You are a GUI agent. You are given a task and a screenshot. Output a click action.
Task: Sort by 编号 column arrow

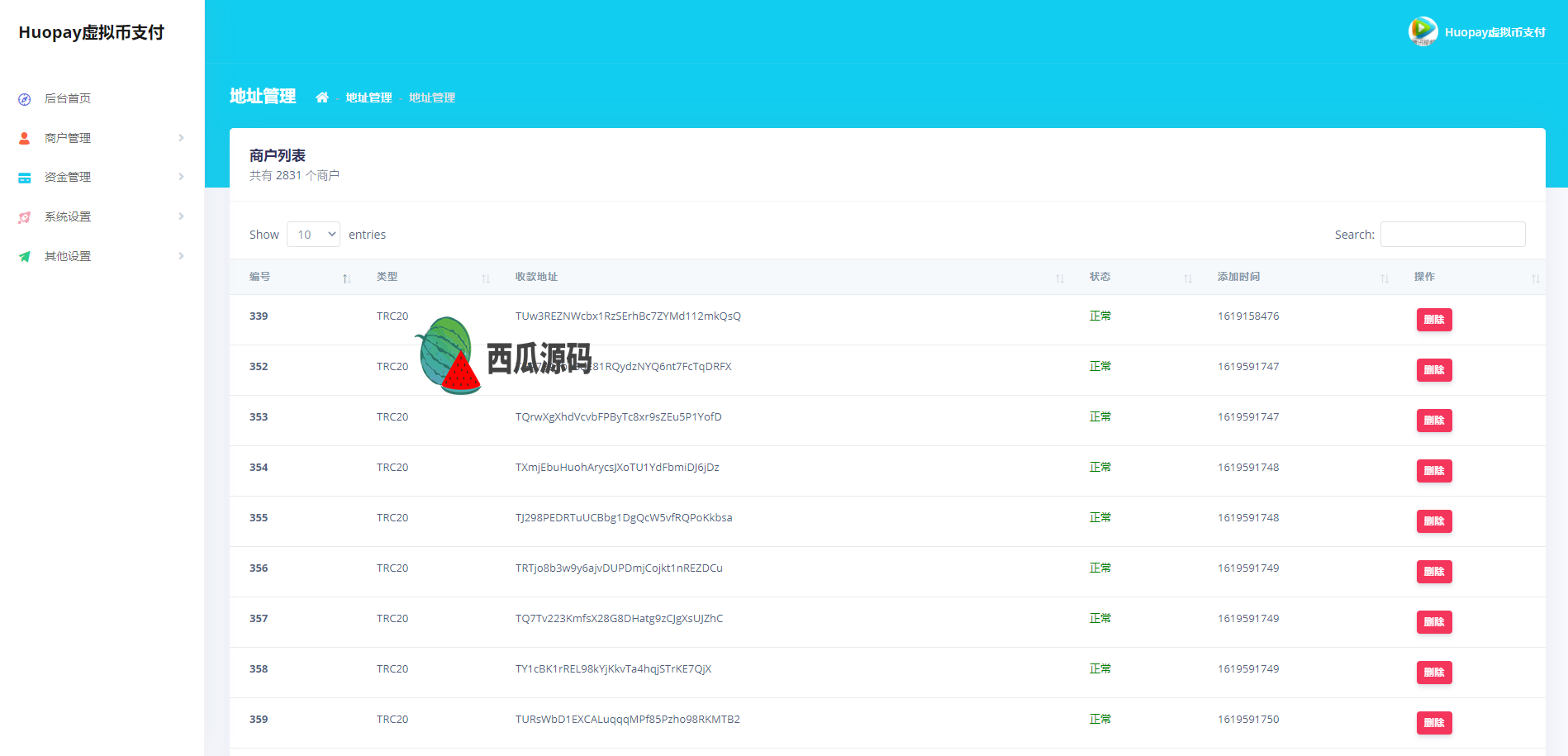[x=347, y=278]
